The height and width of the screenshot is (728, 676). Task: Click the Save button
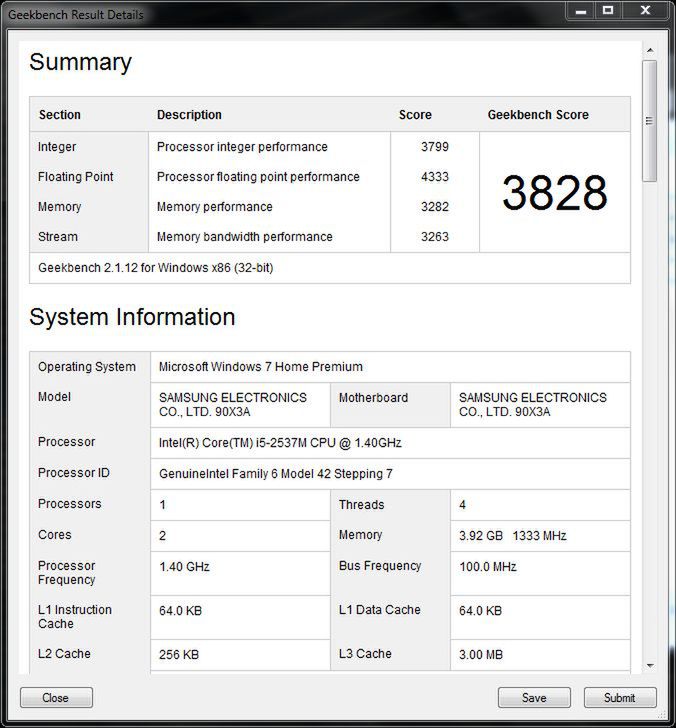point(534,697)
